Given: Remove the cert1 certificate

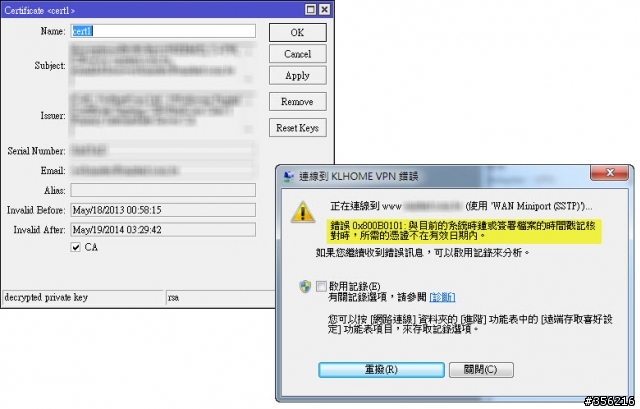Looking at the screenshot, I should 298,102.
